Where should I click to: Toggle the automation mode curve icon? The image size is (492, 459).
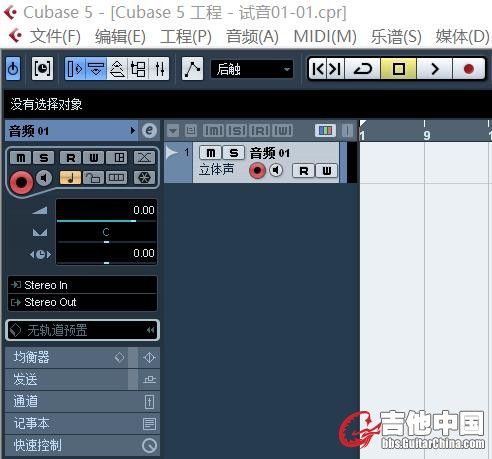coord(192,69)
